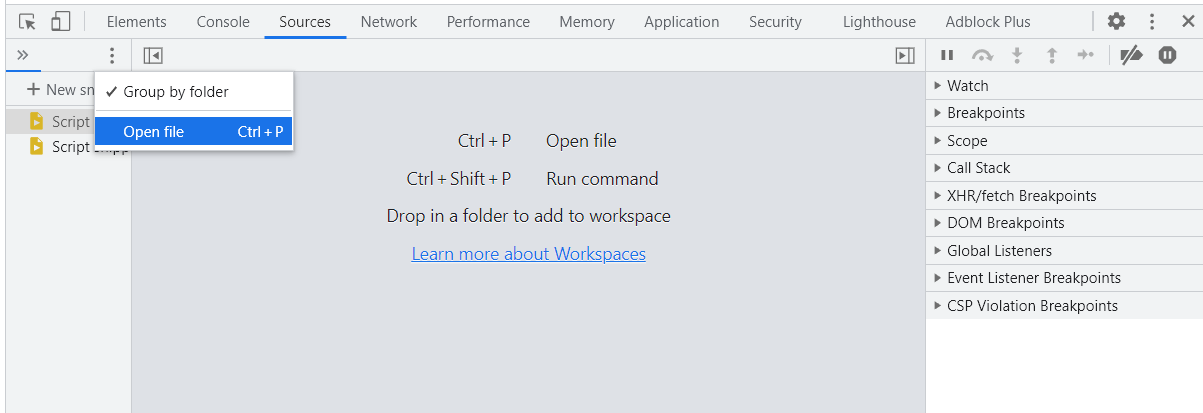Pause script execution button
This screenshot has height=413, width=1203.
click(947, 56)
